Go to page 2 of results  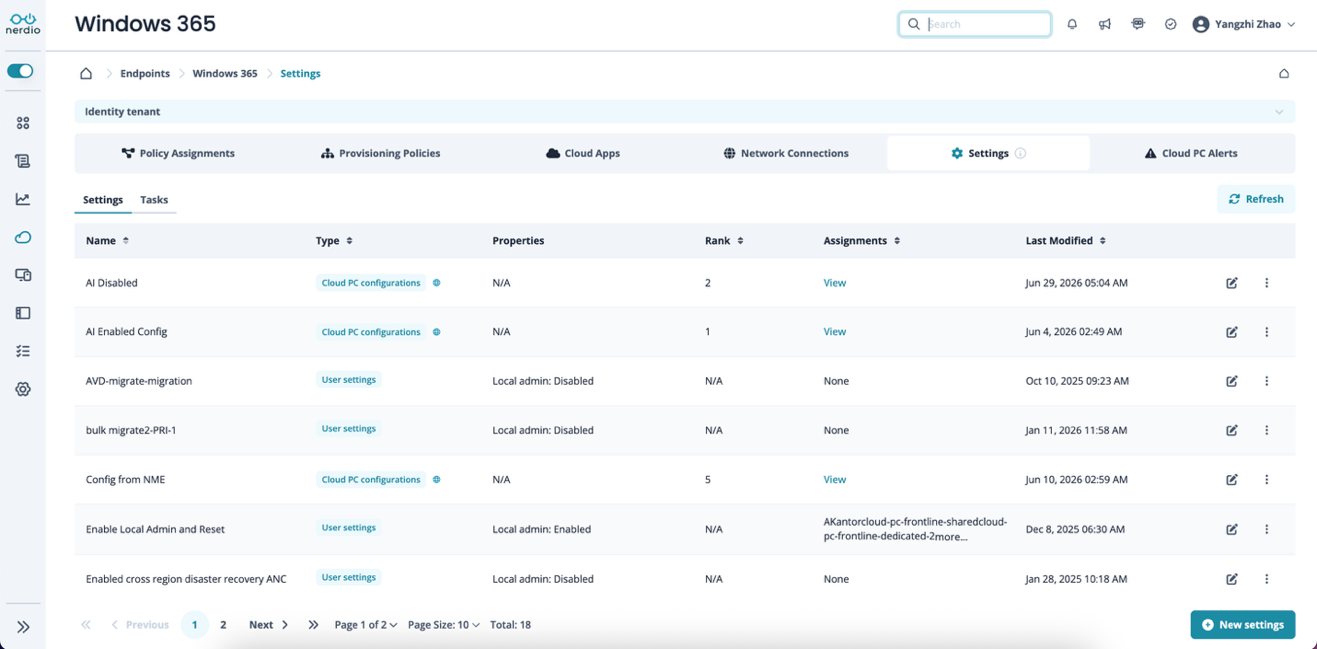click(223, 625)
